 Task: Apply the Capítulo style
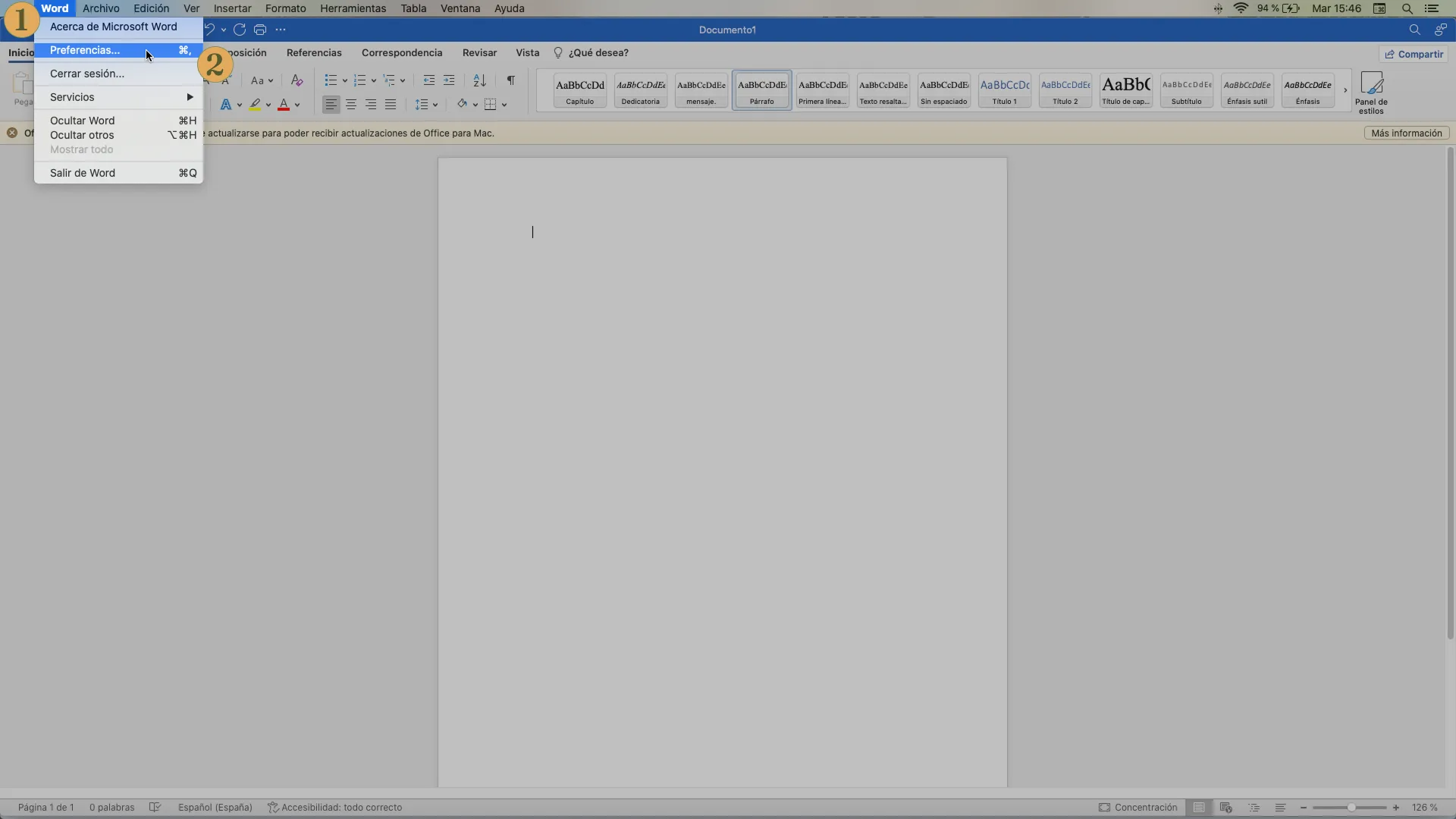580,90
